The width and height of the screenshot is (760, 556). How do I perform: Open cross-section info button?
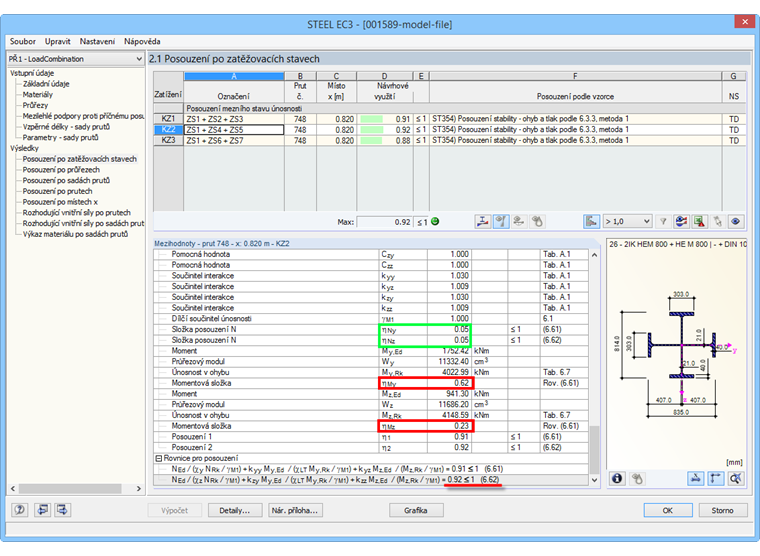(617, 478)
